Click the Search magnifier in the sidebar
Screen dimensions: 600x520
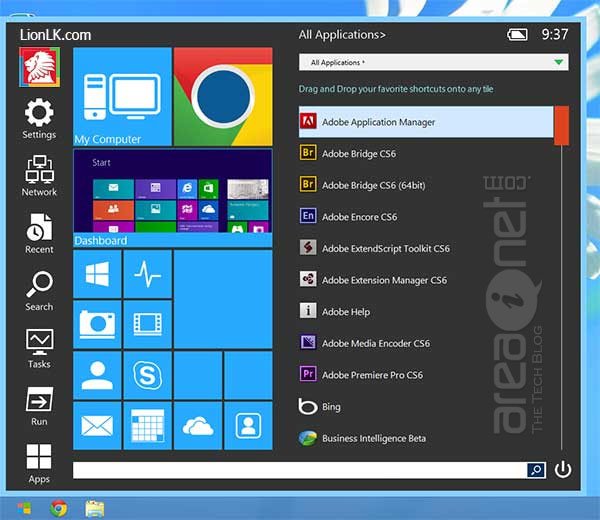point(39,291)
